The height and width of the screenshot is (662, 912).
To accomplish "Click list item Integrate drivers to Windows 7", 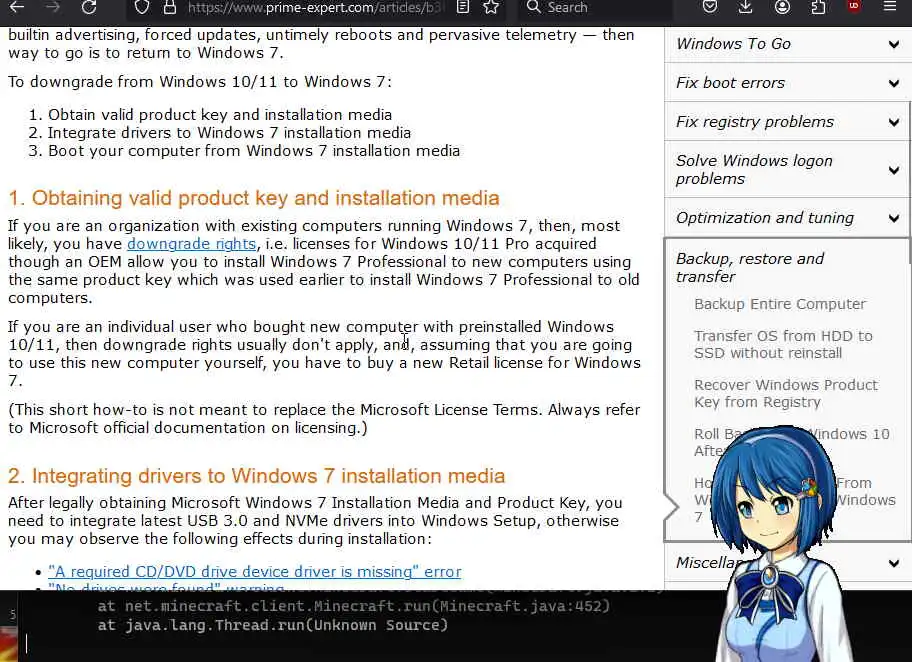I will click(229, 133).
